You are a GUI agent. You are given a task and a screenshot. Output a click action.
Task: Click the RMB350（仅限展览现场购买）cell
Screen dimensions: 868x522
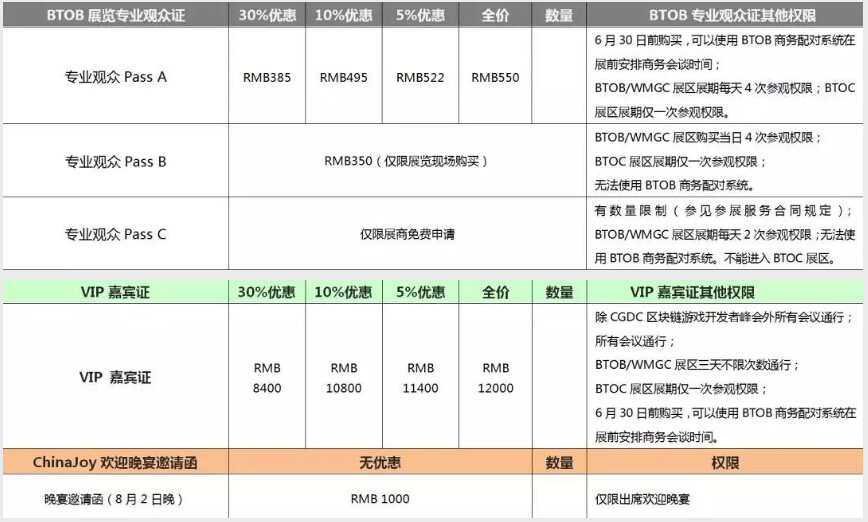pyautogui.click(x=407, y=161)
